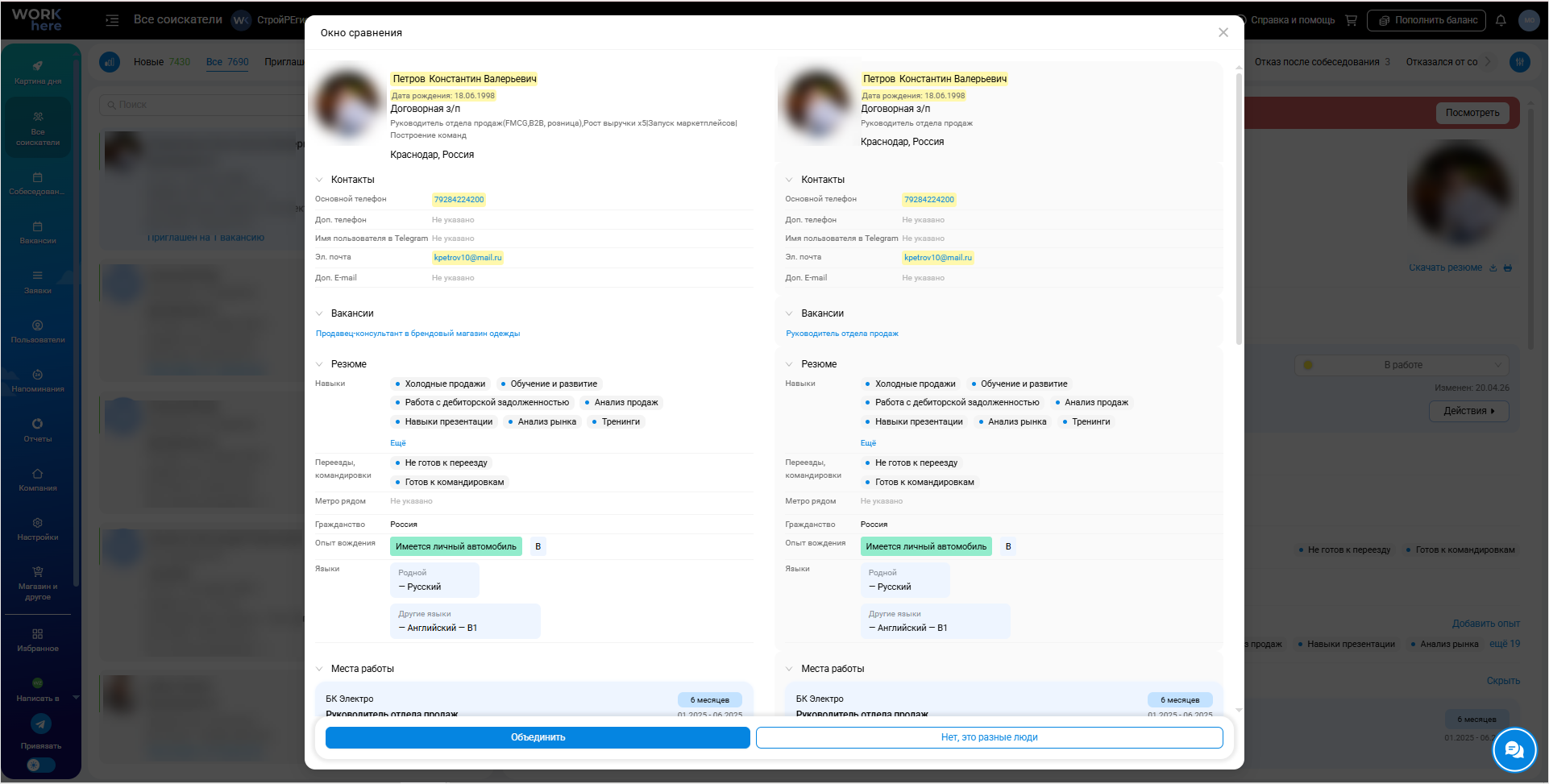The width and height of the screenshot is (1549, 784).
Task: Open the support chat bubble icon
Action: coord(1515,750)
